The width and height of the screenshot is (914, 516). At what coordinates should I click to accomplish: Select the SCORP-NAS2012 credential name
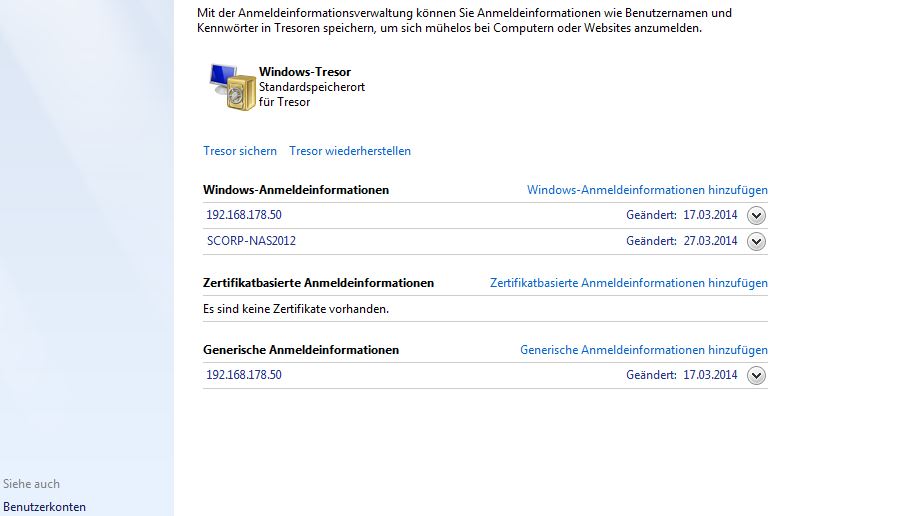click(x=251, y=241)
